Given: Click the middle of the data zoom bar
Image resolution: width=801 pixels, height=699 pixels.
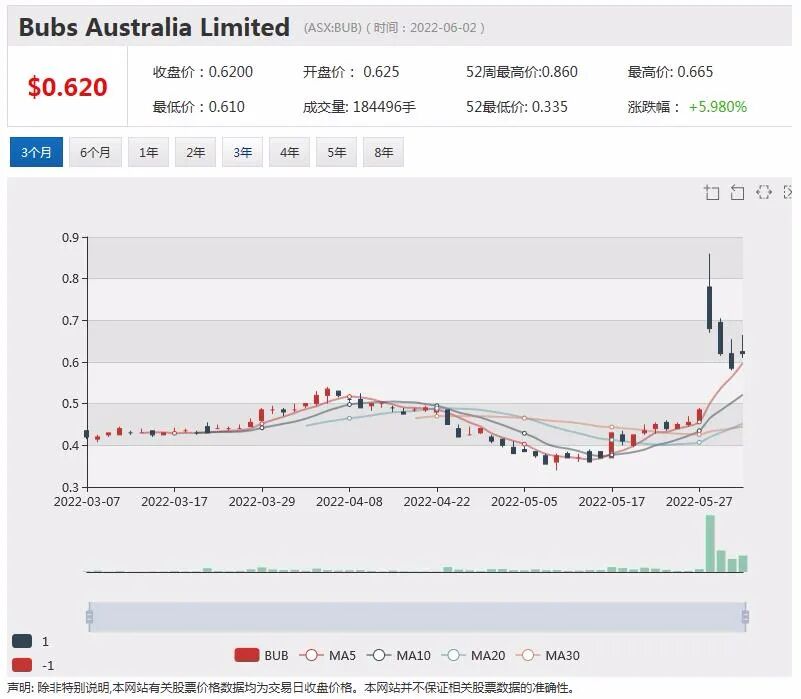Looking at the screenshot, I should tap(417, 617).
